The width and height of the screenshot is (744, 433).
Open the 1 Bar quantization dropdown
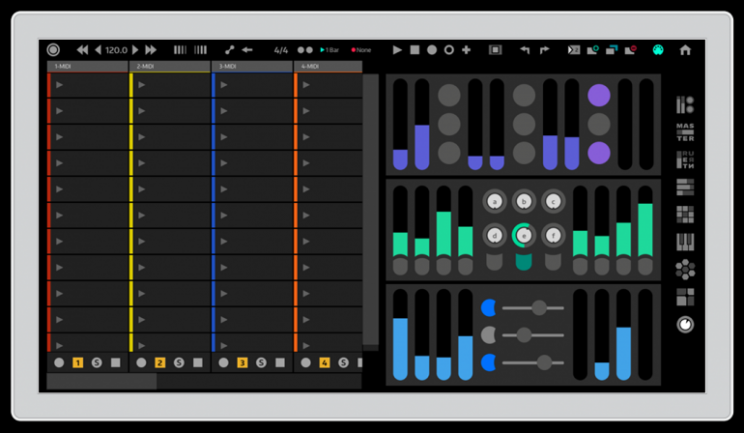pyautogui.click(x=329, y=50)
